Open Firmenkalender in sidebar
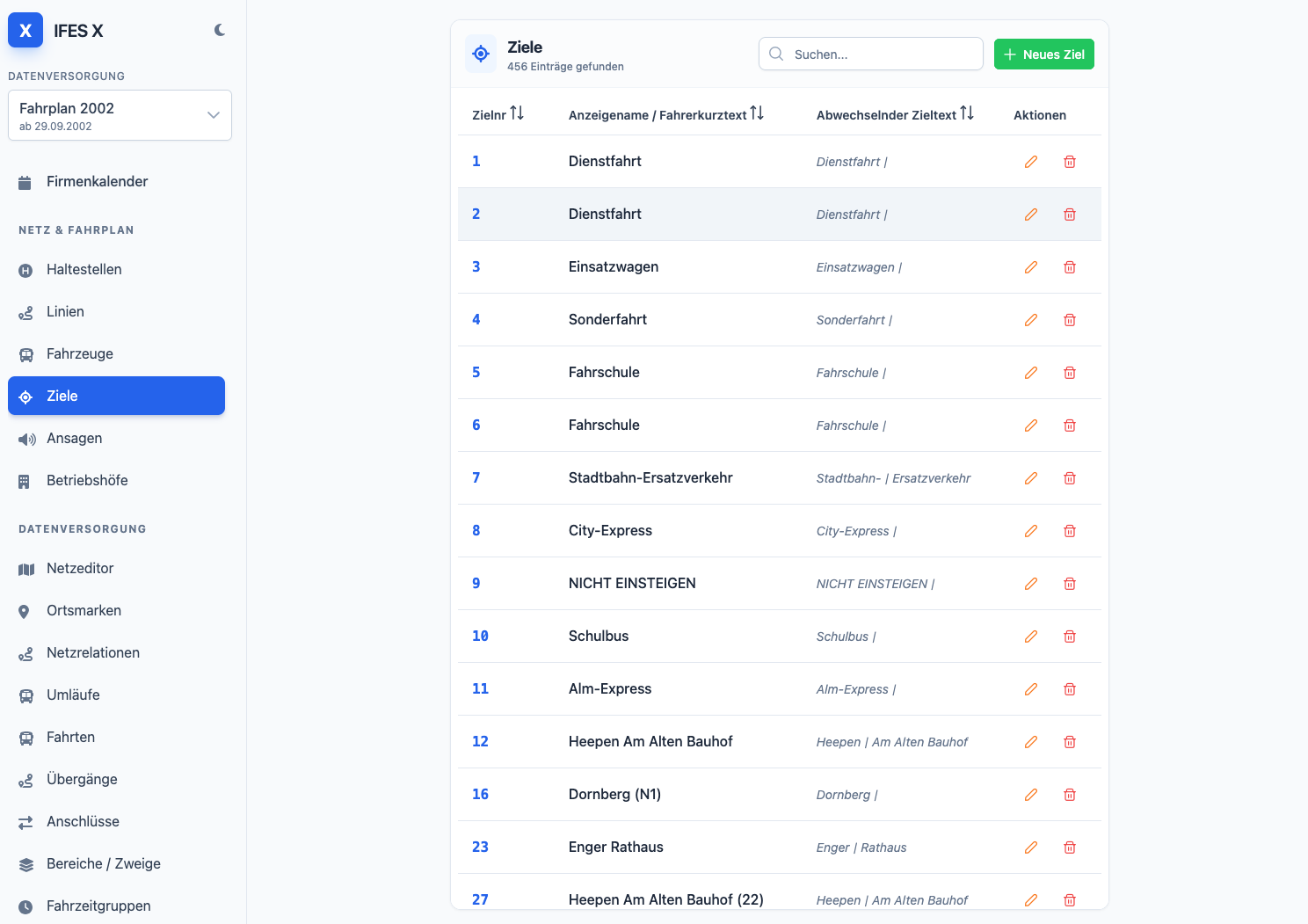 point(116,182)
